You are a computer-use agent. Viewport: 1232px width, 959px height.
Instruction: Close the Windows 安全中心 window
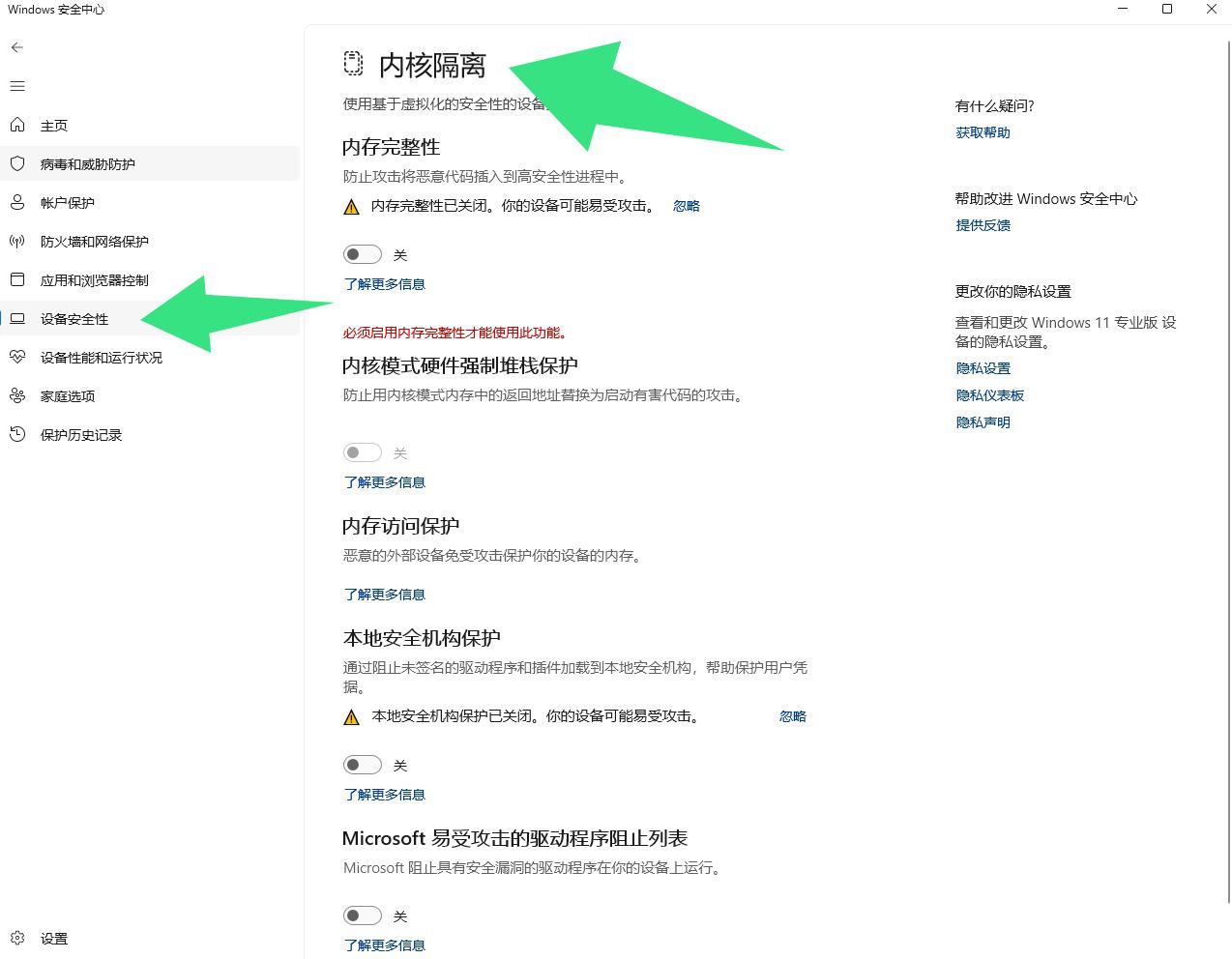click(1211, 10)
